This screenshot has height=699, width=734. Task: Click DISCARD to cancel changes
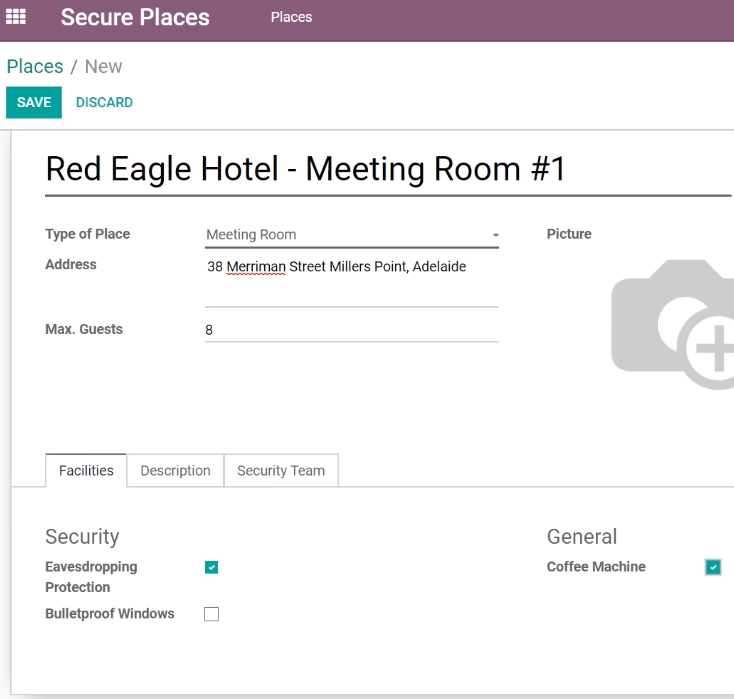pos(104,102)
